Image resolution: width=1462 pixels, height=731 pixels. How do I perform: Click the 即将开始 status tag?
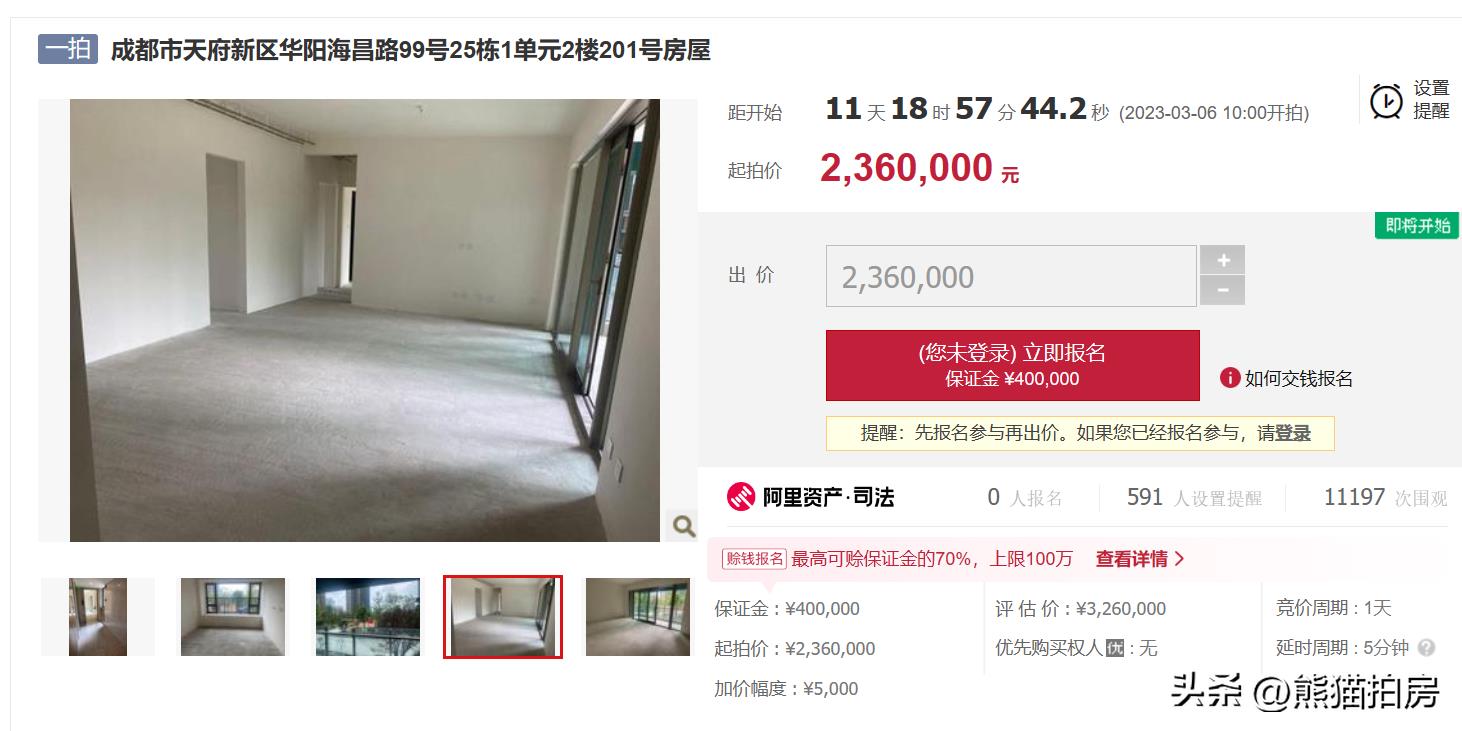click(x=1417, y=225)
